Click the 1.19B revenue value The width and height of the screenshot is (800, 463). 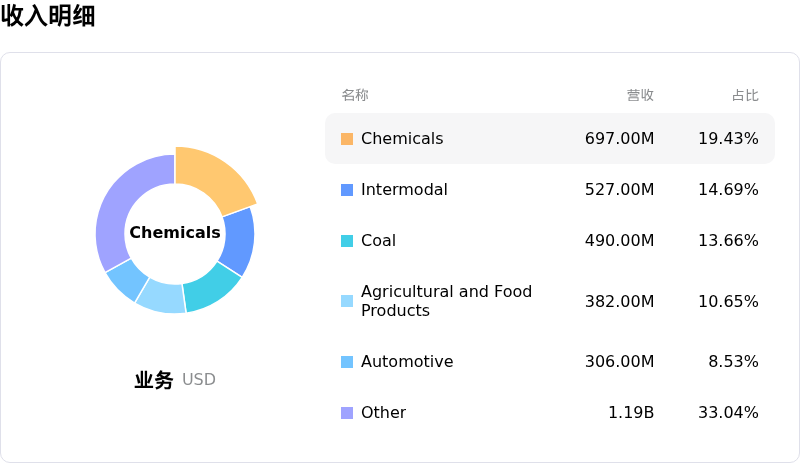click(631, 413)
